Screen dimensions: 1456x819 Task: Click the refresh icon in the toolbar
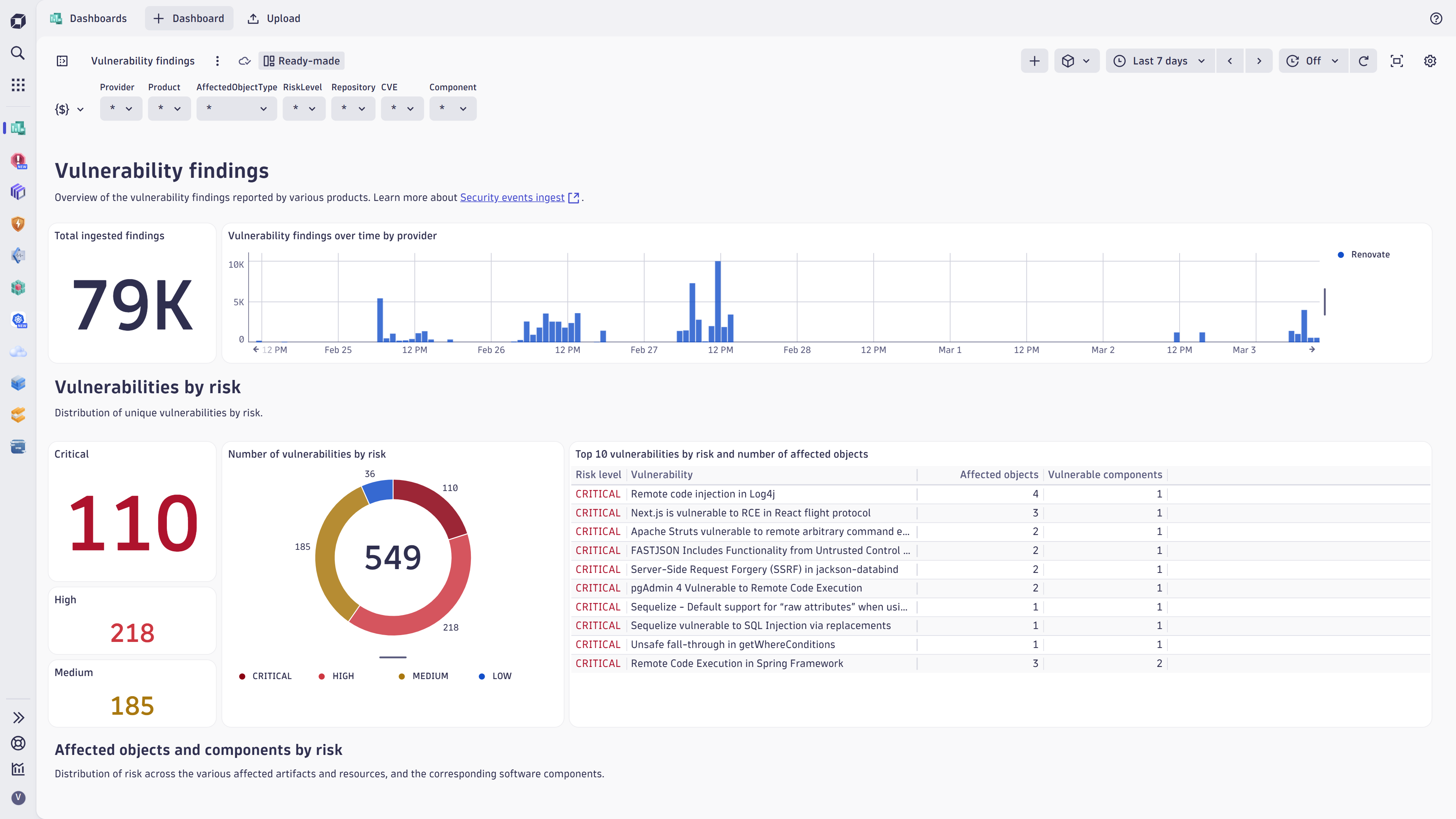[x=1364, y=61]
